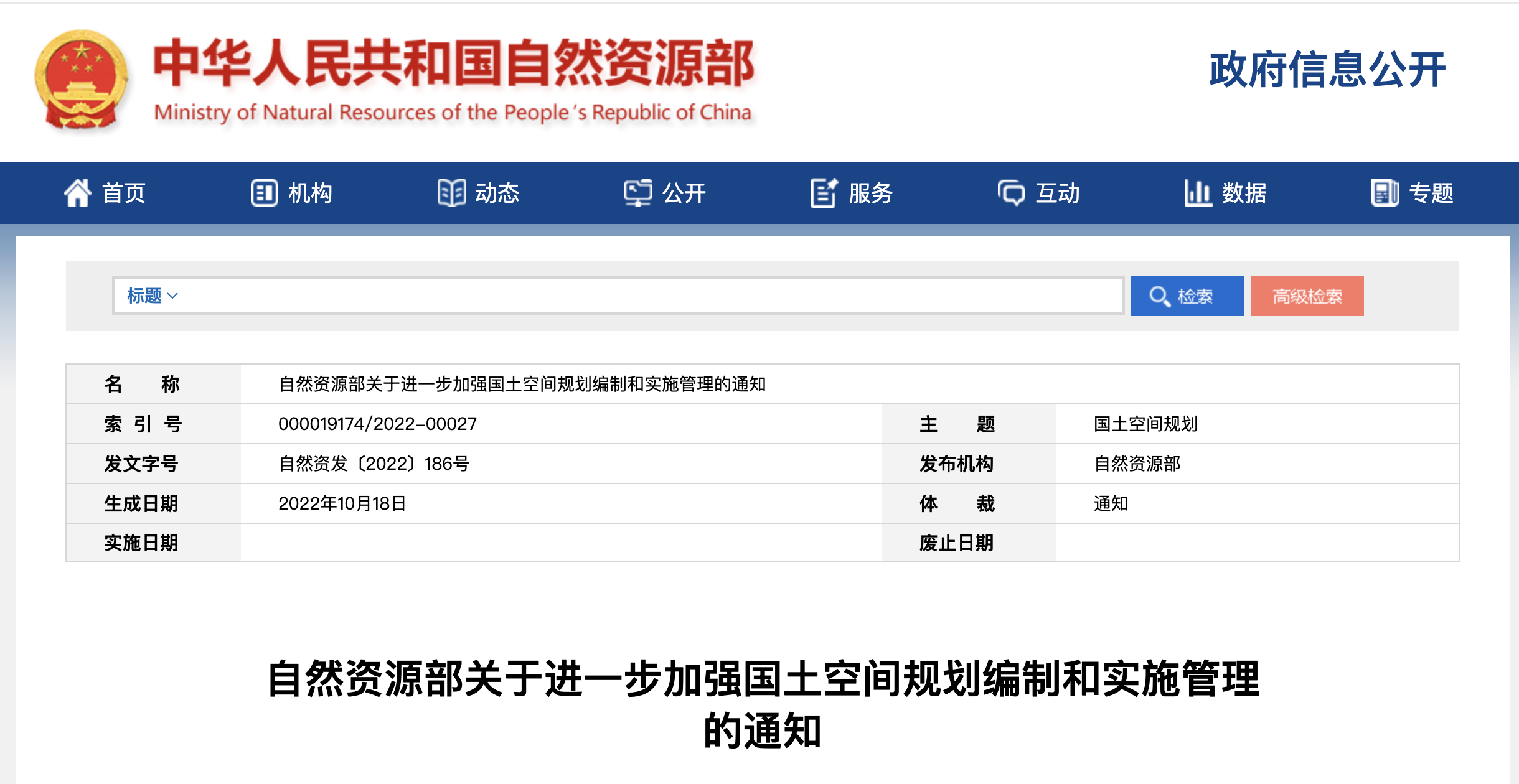Focus the search keyword input field
This screenshot has height=784, width=1519.
pyautogui.click(x=652, y=296)
